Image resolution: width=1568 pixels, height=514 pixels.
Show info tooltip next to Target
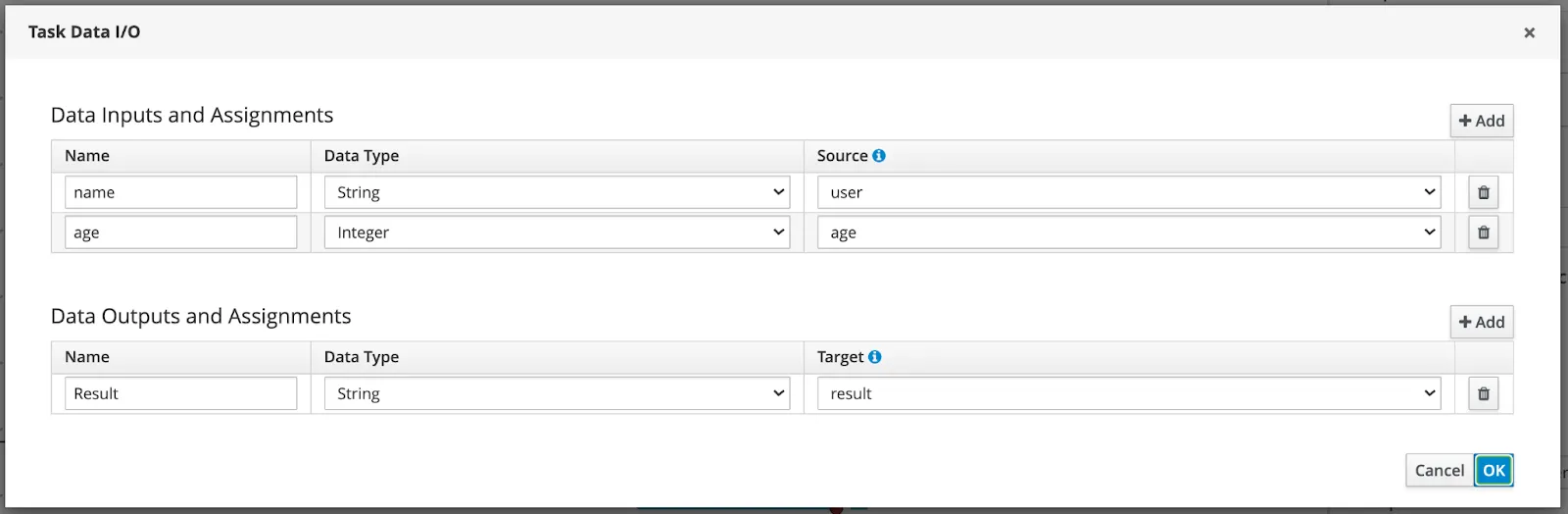coord(875,357)
